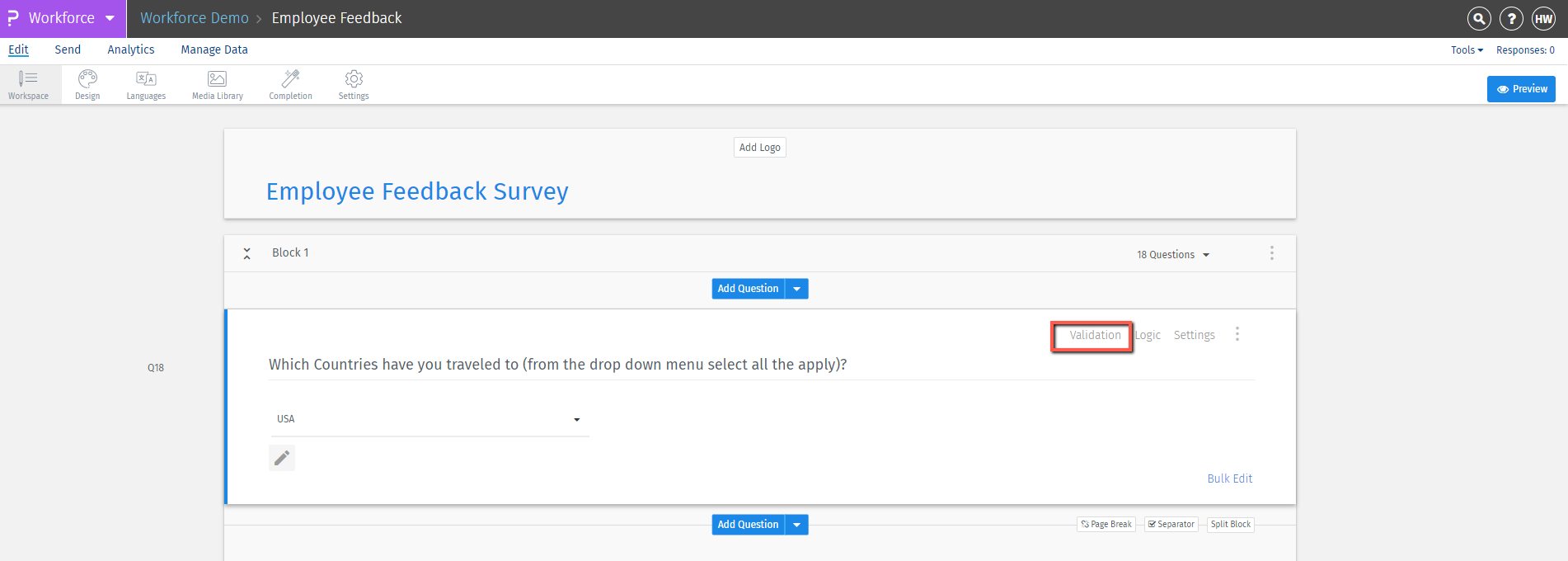Screen dimensions: 1568x561
Task: Click the Employee Feedback breadcrumb text
Action: coord(336,18)
